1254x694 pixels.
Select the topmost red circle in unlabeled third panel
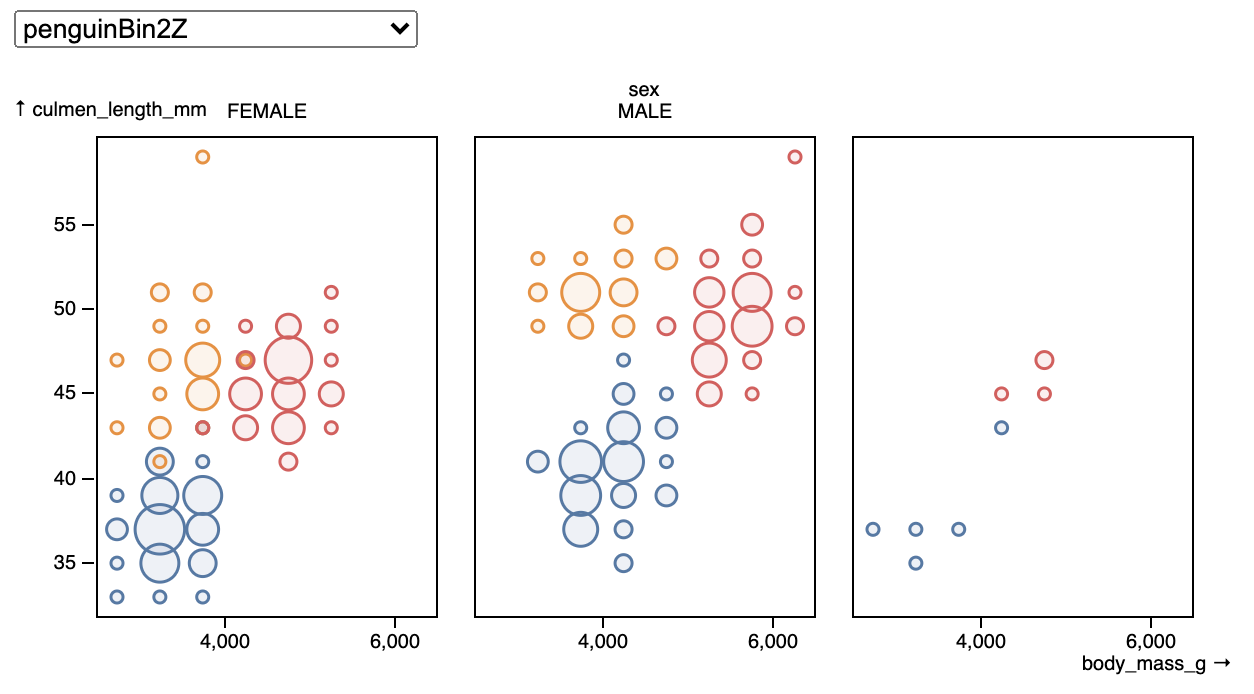click(x=1044, y=360)
